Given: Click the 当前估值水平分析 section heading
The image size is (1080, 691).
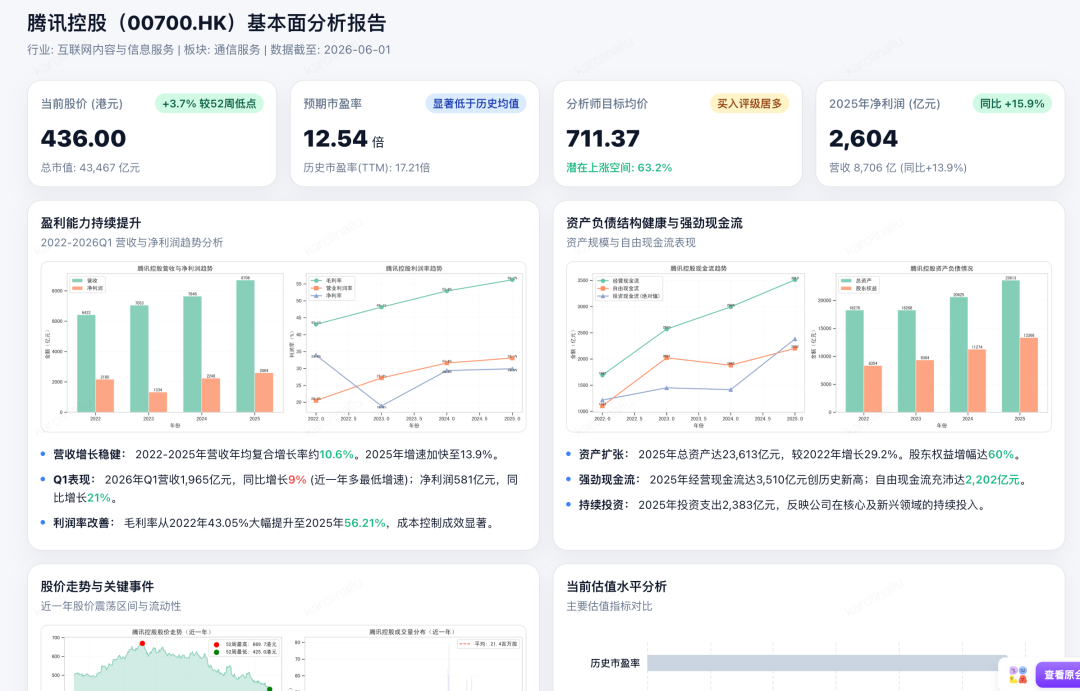Looking at the screenshot, I should [x=616, y=586].
